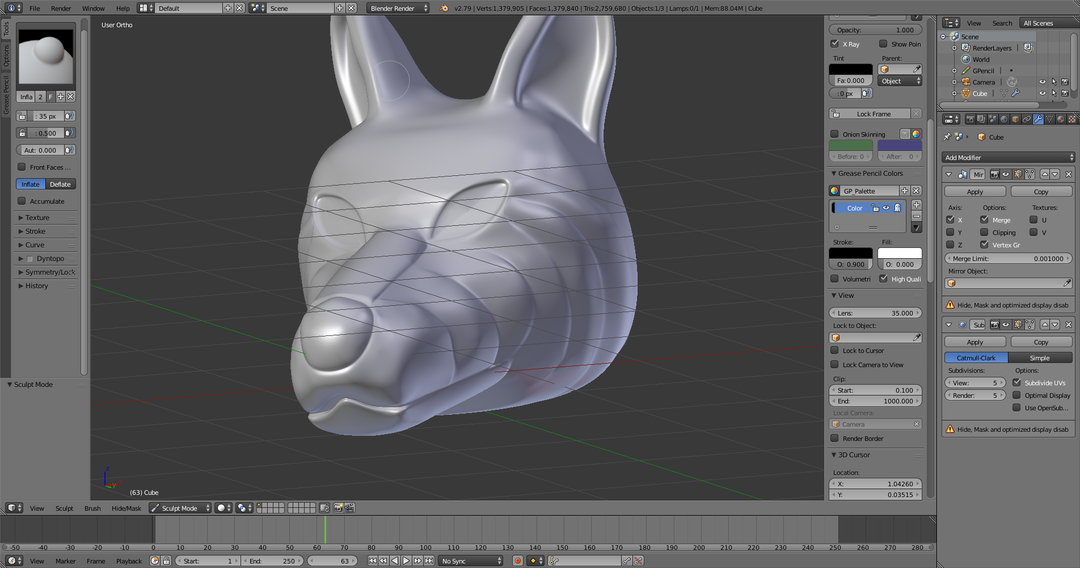Enable the Accumulate checkbox
The width and height of the screenshot is (1080, 568).
point(22,201)
